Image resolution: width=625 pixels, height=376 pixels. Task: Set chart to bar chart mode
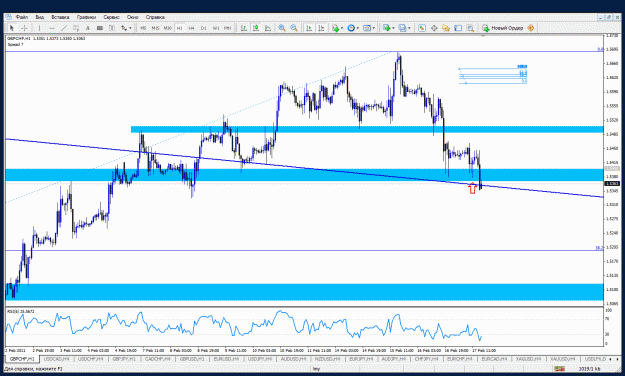pos(244,28)
